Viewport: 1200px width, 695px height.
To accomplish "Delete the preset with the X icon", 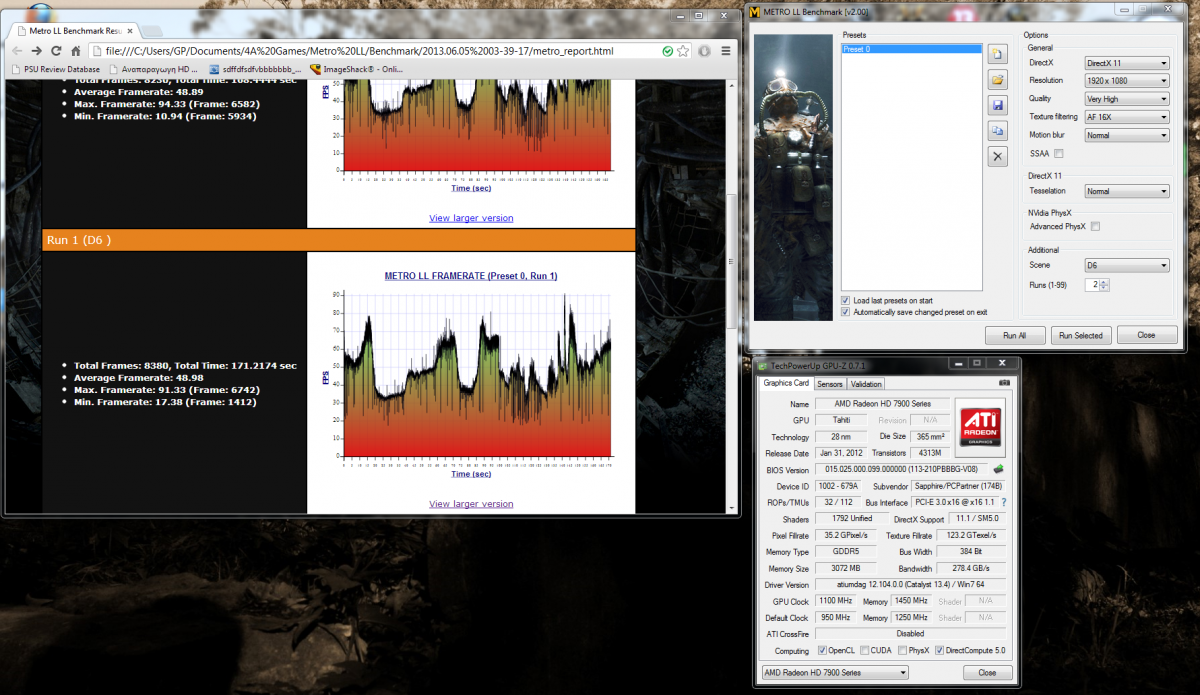I will point(997,157).
